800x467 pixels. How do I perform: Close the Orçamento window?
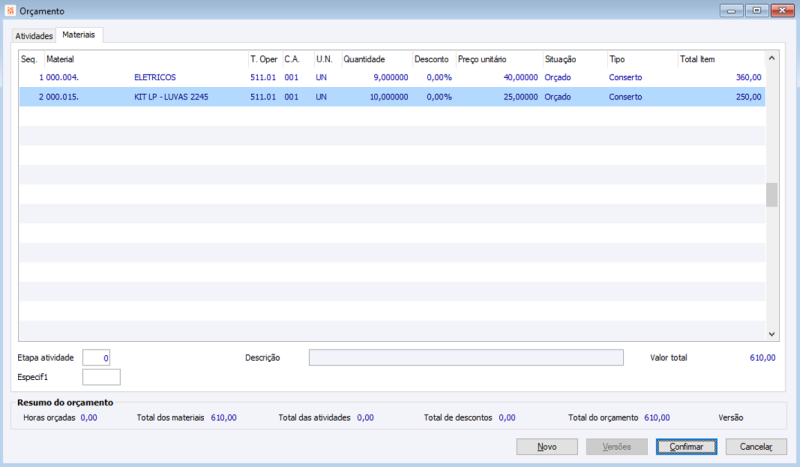point(782,11)
